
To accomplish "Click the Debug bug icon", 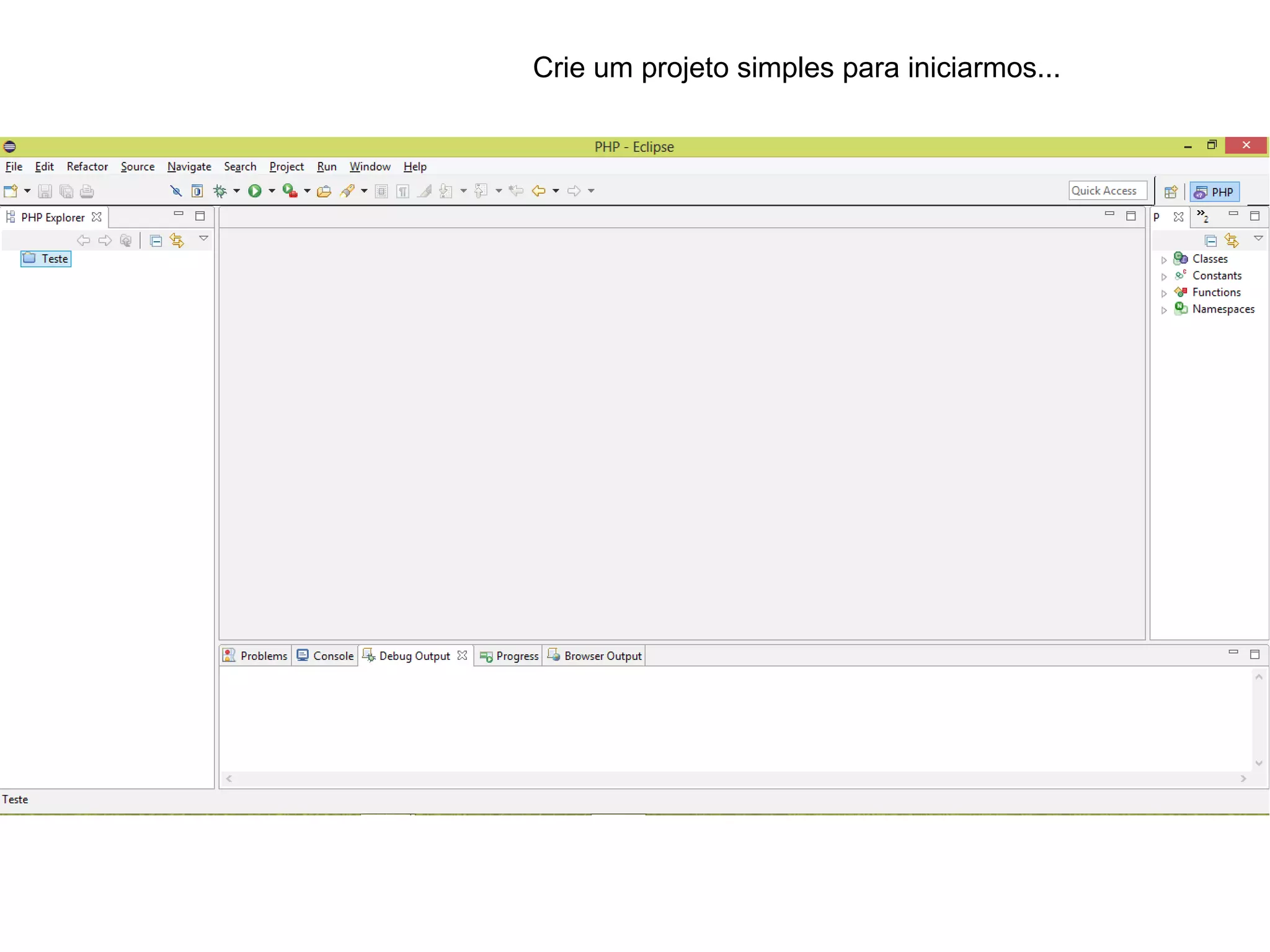I will pyautogui.click(x=220, y=191).
